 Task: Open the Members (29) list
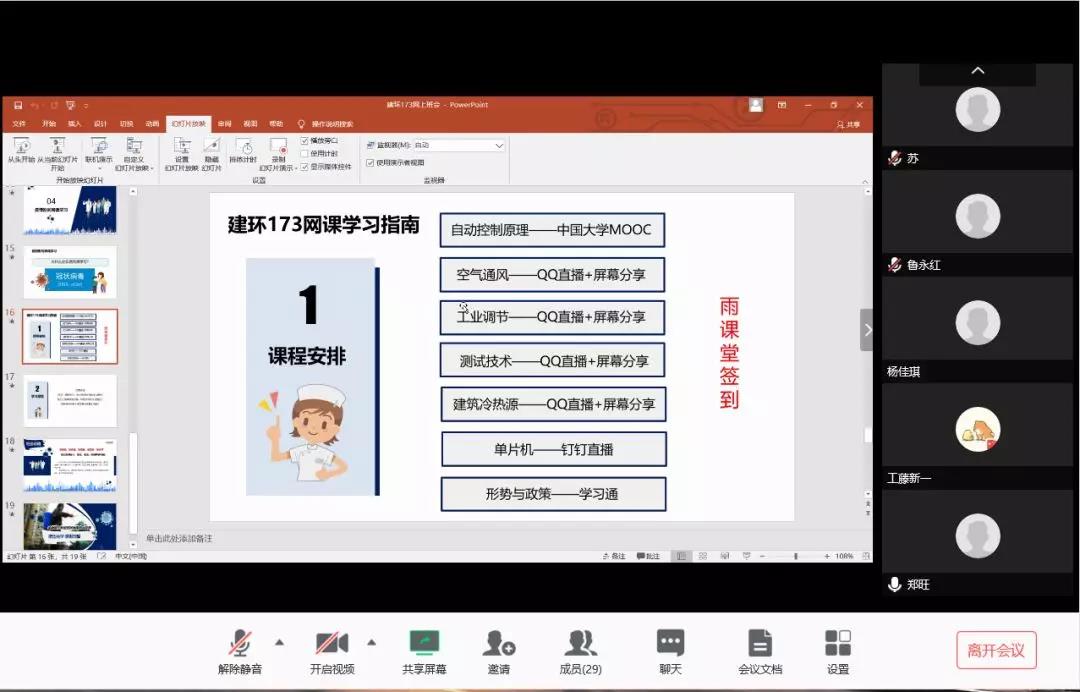(x=581, y=644)
